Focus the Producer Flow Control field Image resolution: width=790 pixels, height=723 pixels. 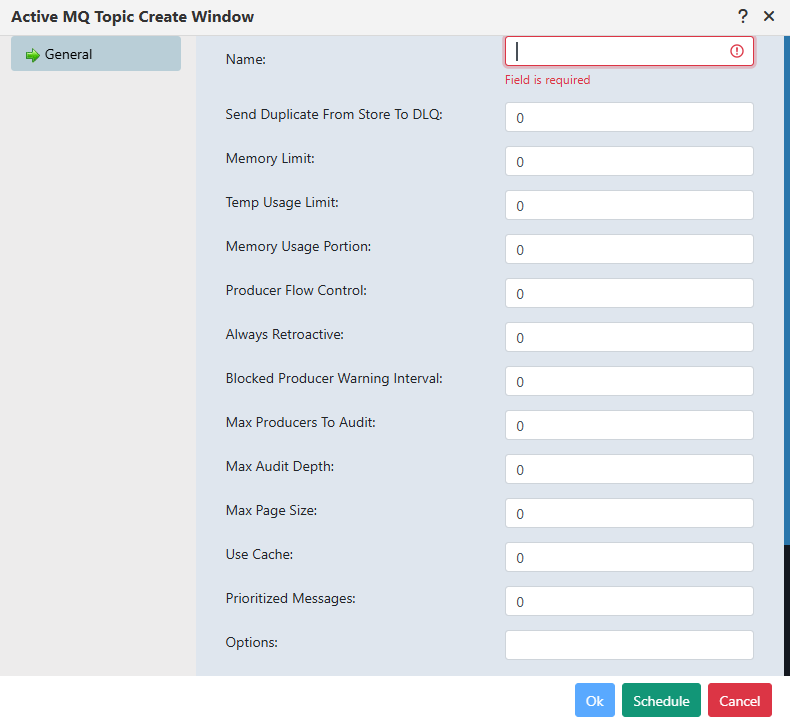(629, 293)
